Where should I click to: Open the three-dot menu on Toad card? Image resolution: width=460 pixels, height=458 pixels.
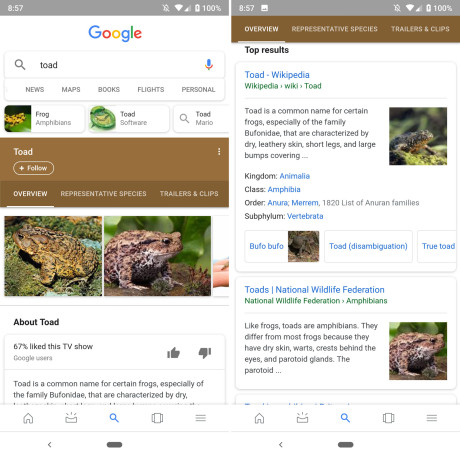point(219,152)
